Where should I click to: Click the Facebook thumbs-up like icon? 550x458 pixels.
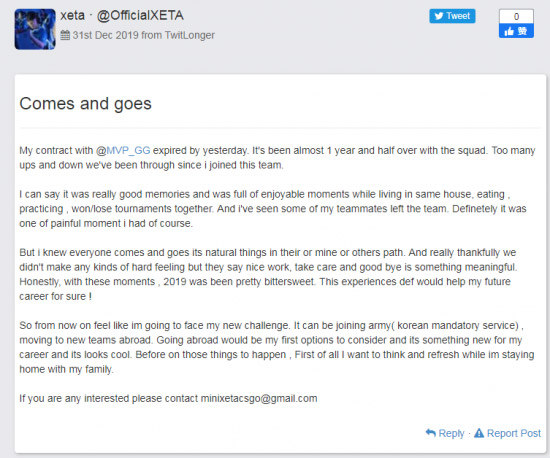click(x=509, y=32)
